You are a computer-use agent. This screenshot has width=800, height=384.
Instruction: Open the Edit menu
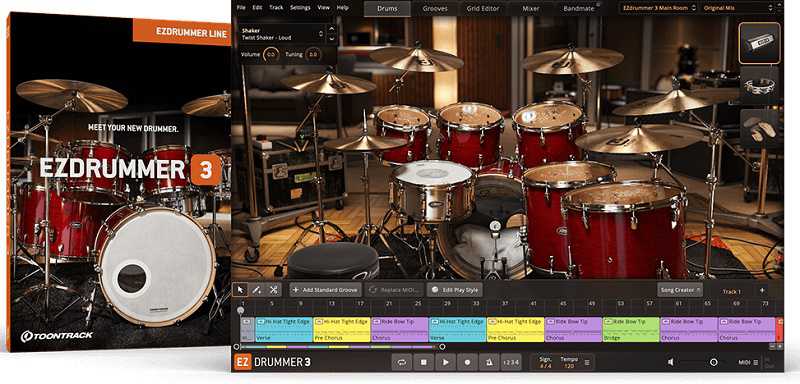[257, 8]
